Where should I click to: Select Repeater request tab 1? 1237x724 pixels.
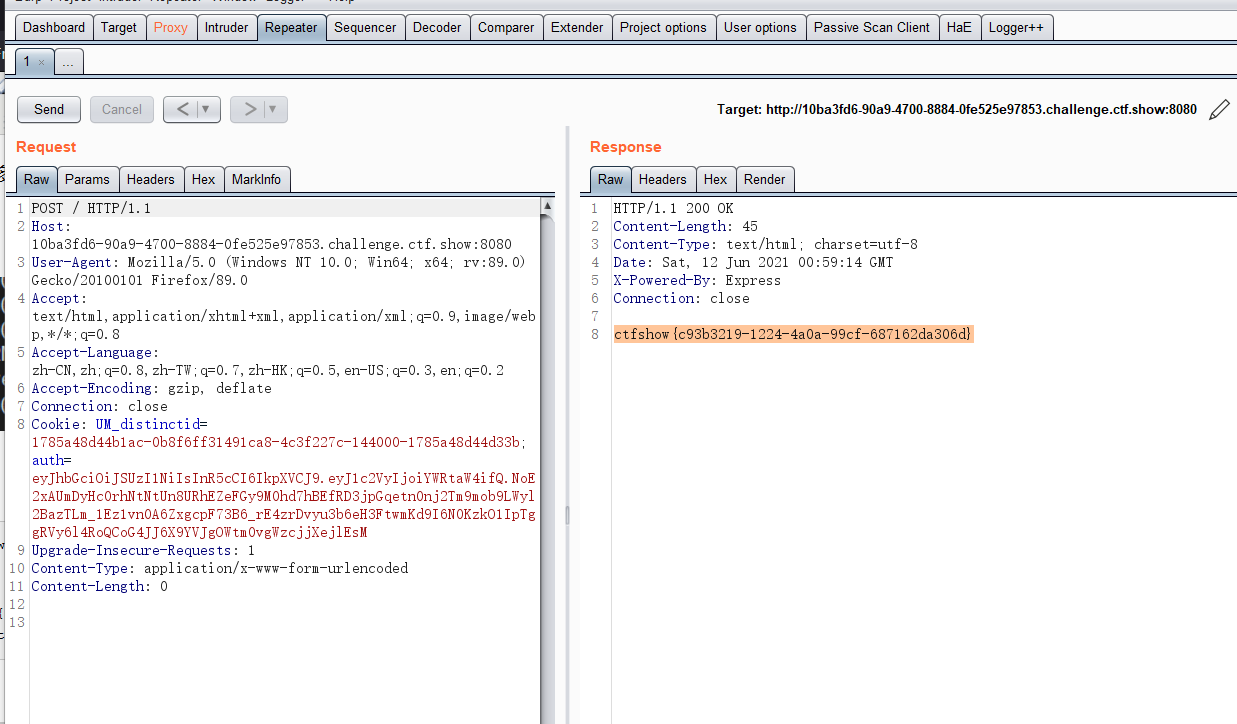(27, 61)
